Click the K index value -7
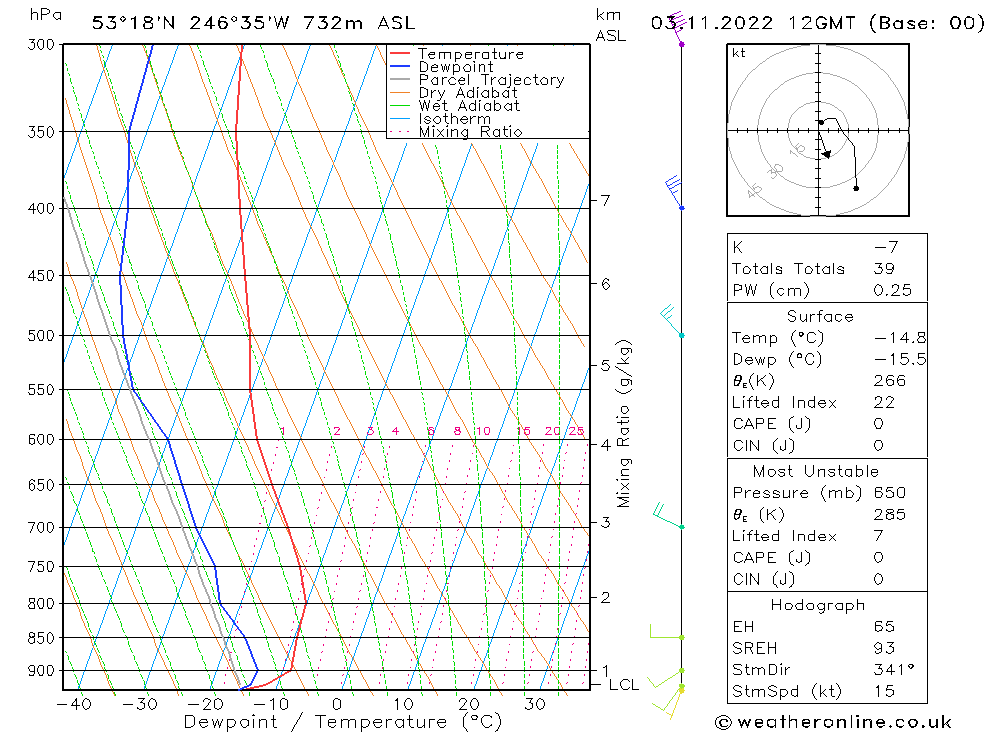1000x733 pixels. click(x=886, y=247)
